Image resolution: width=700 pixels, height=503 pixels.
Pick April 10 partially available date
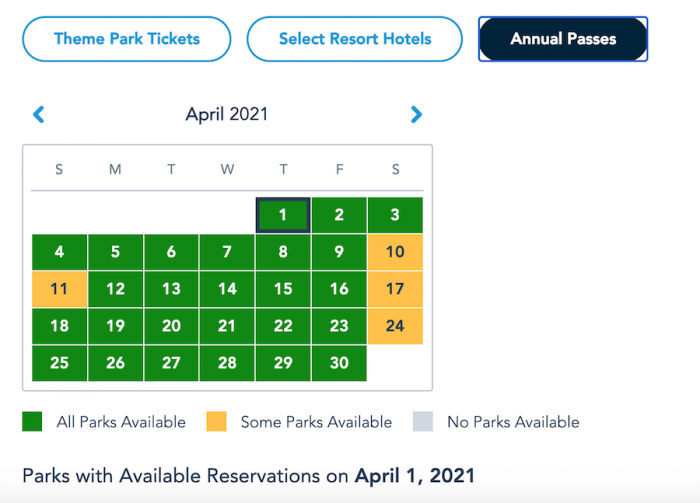tap(395, 252)
